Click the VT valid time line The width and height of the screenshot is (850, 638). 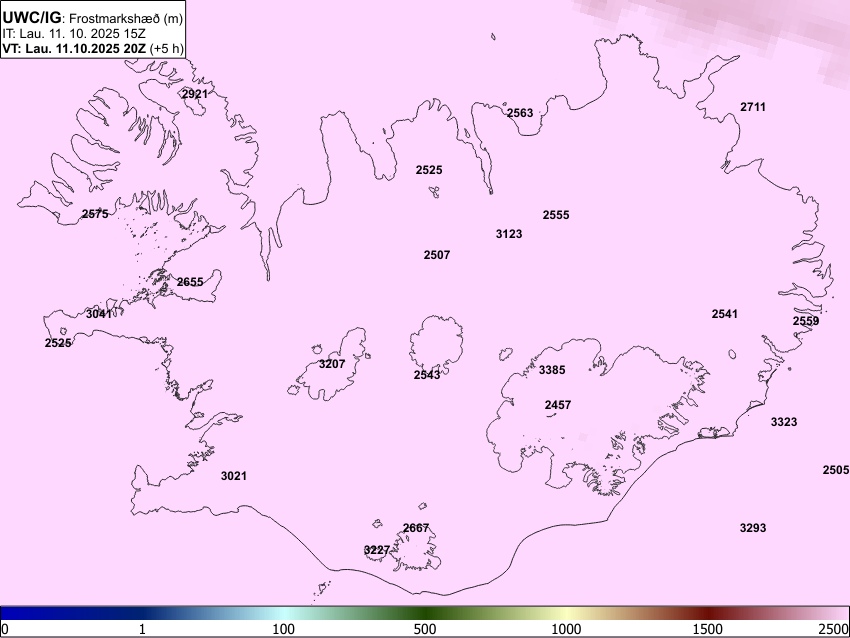93,49
